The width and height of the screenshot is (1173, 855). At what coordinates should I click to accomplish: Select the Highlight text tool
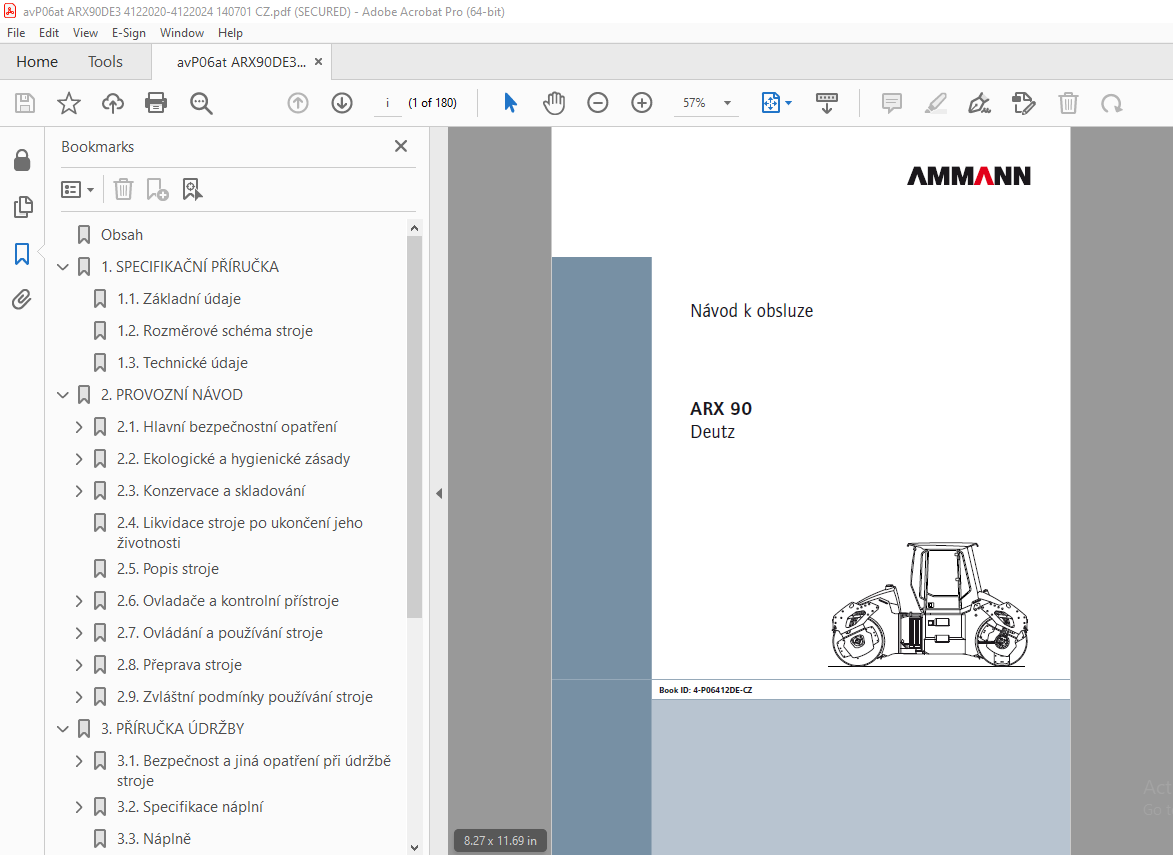point(936,103)
